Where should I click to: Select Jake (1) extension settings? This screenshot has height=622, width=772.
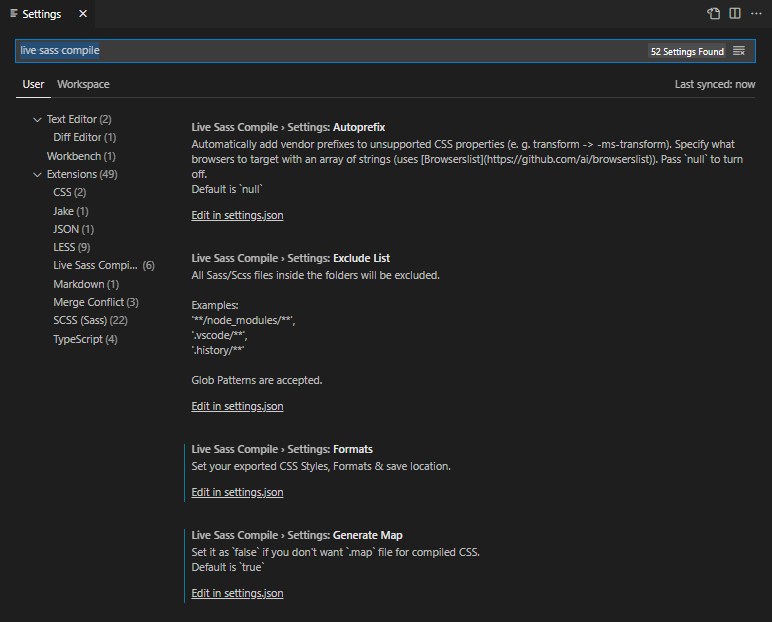tap(71, 211)
